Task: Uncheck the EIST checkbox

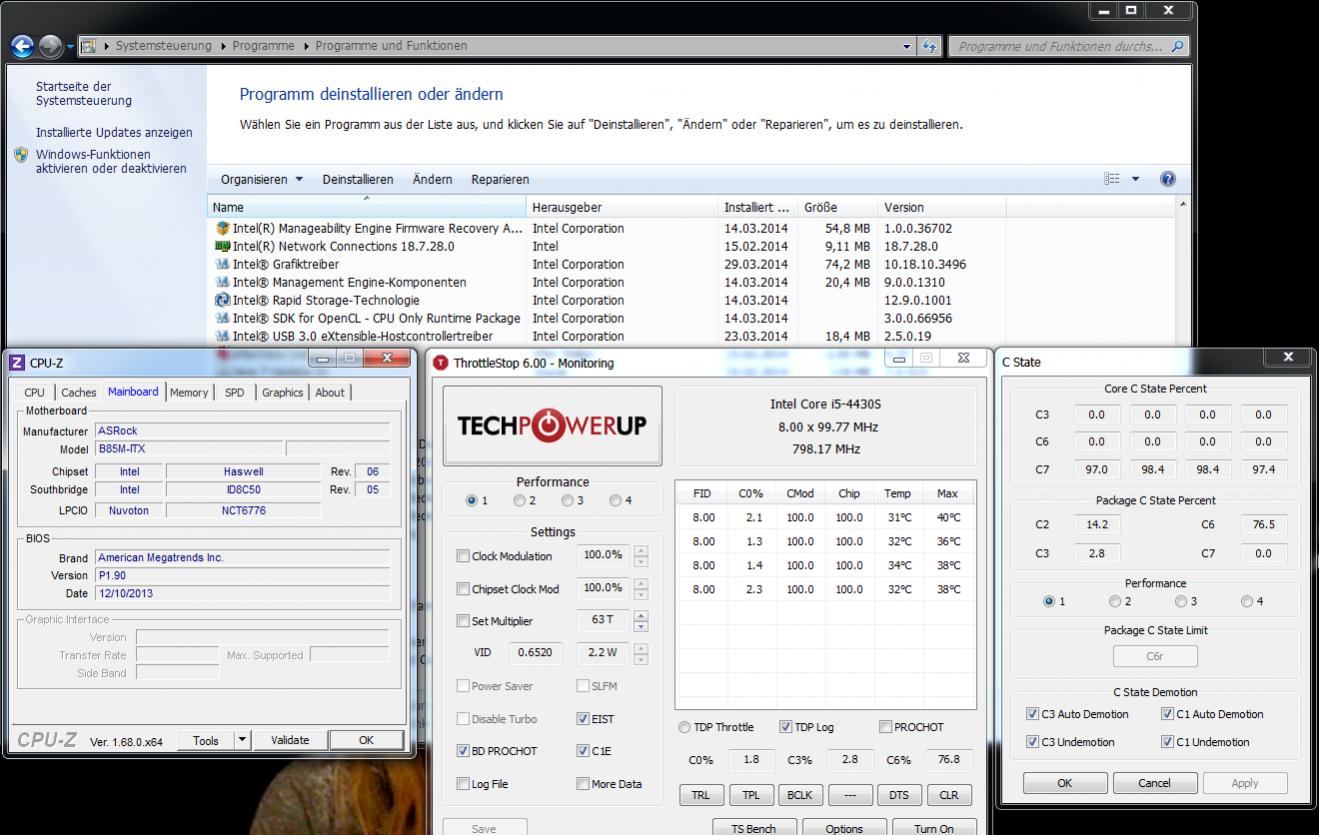Action: (x=583, y=719)
